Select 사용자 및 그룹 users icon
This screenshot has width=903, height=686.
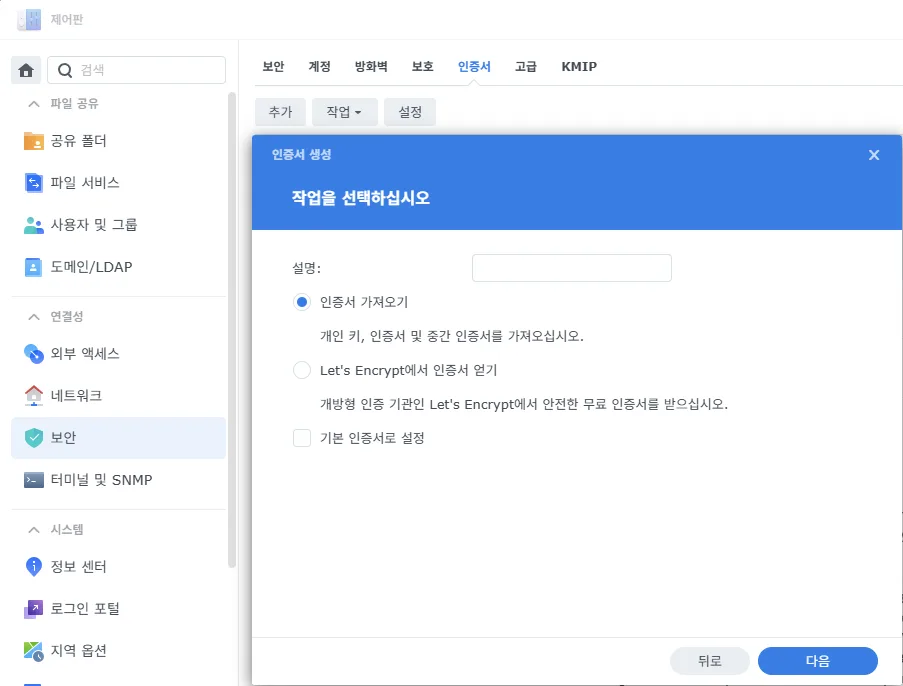34,225
